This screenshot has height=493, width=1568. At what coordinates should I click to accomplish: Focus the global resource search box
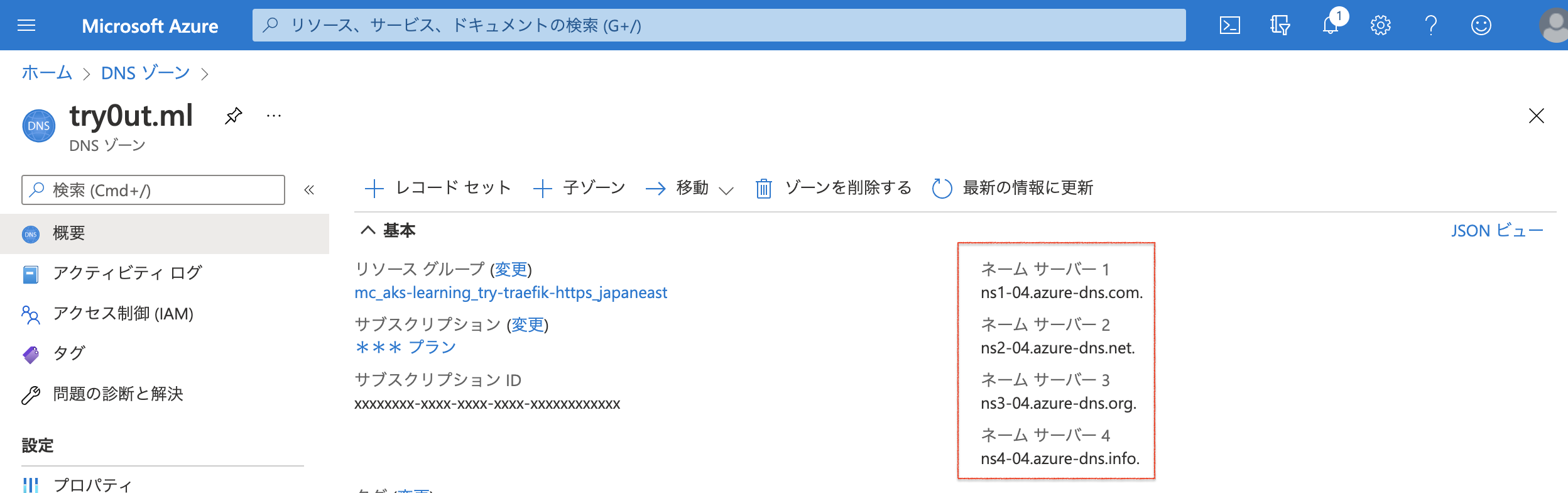click(x=719, y=25)
